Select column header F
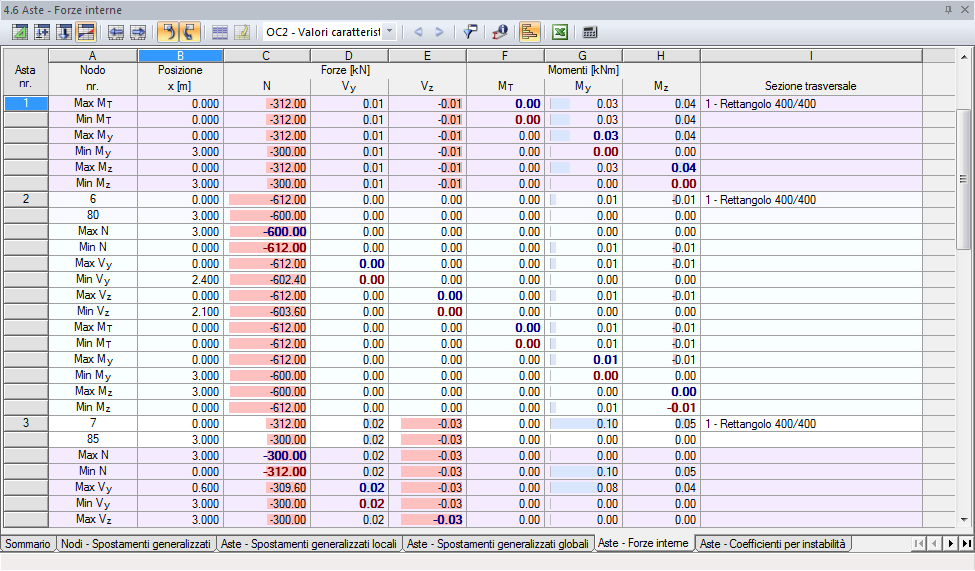The height and width of the screenshot is (571, 975). pos(505,56)
